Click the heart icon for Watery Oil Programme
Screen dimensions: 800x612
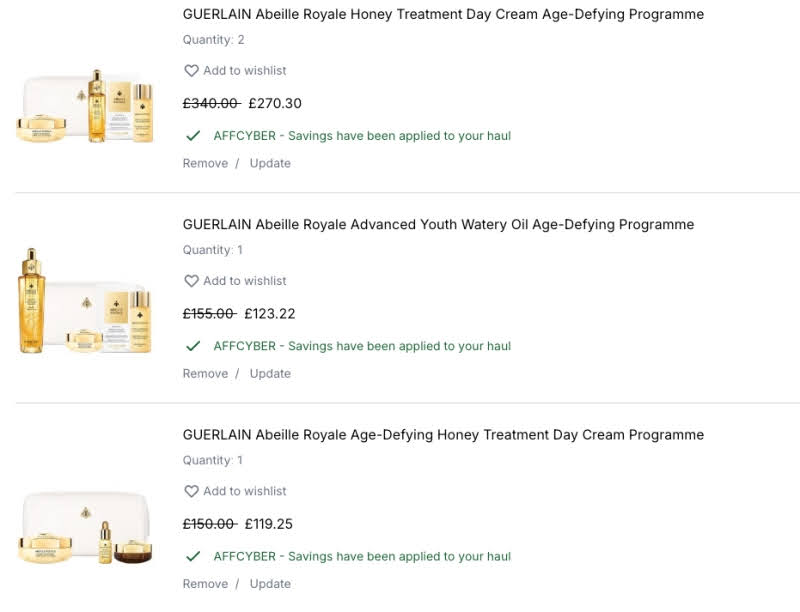(191, 281)
